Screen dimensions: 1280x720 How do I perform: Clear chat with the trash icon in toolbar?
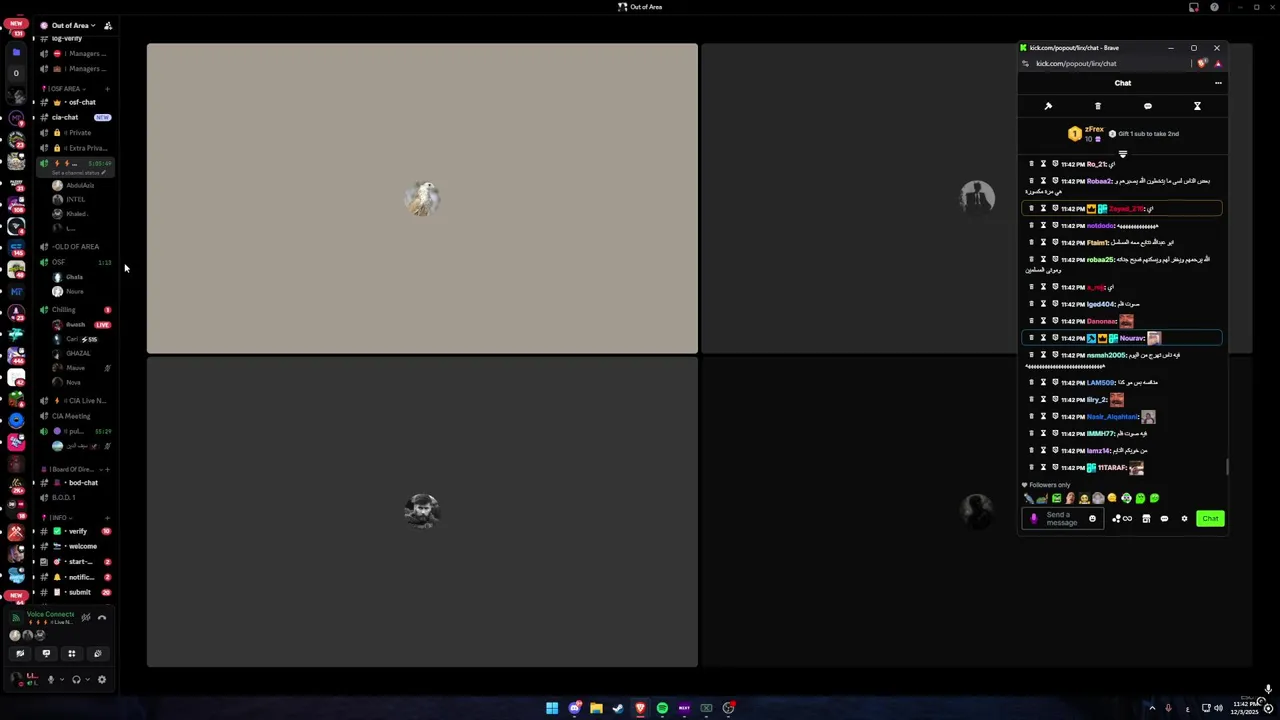(1098, 106)
